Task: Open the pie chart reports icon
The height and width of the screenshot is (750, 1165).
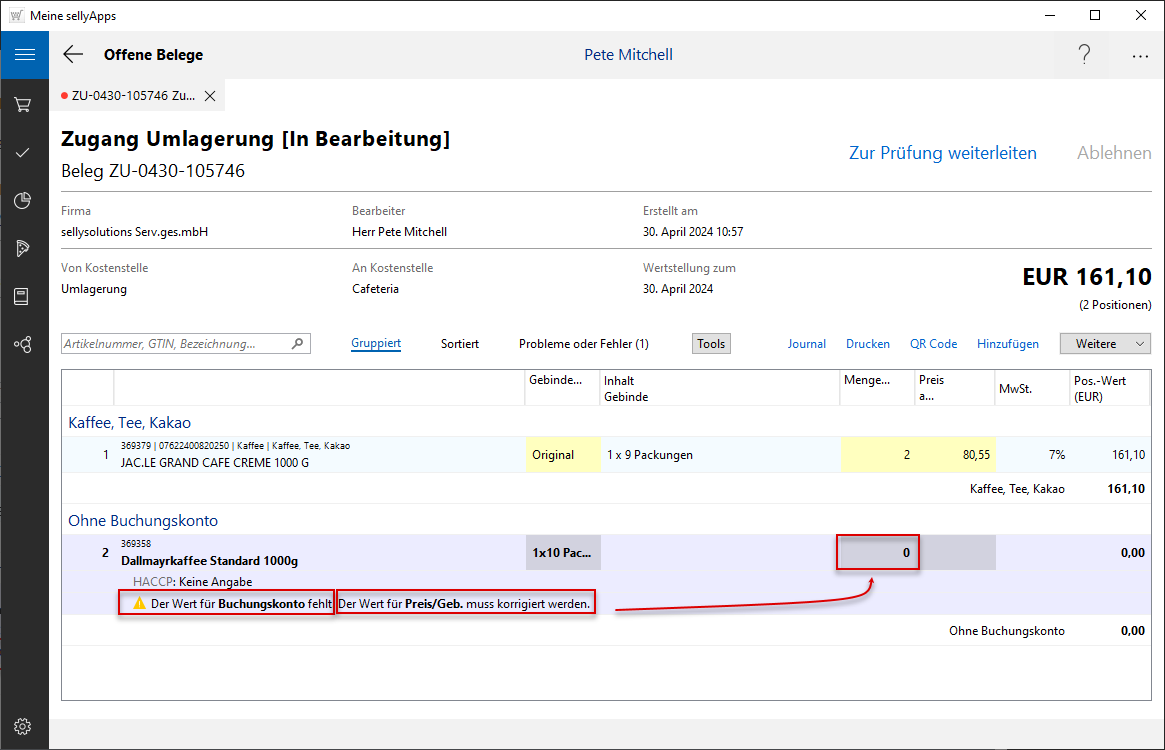Action: 23,201
